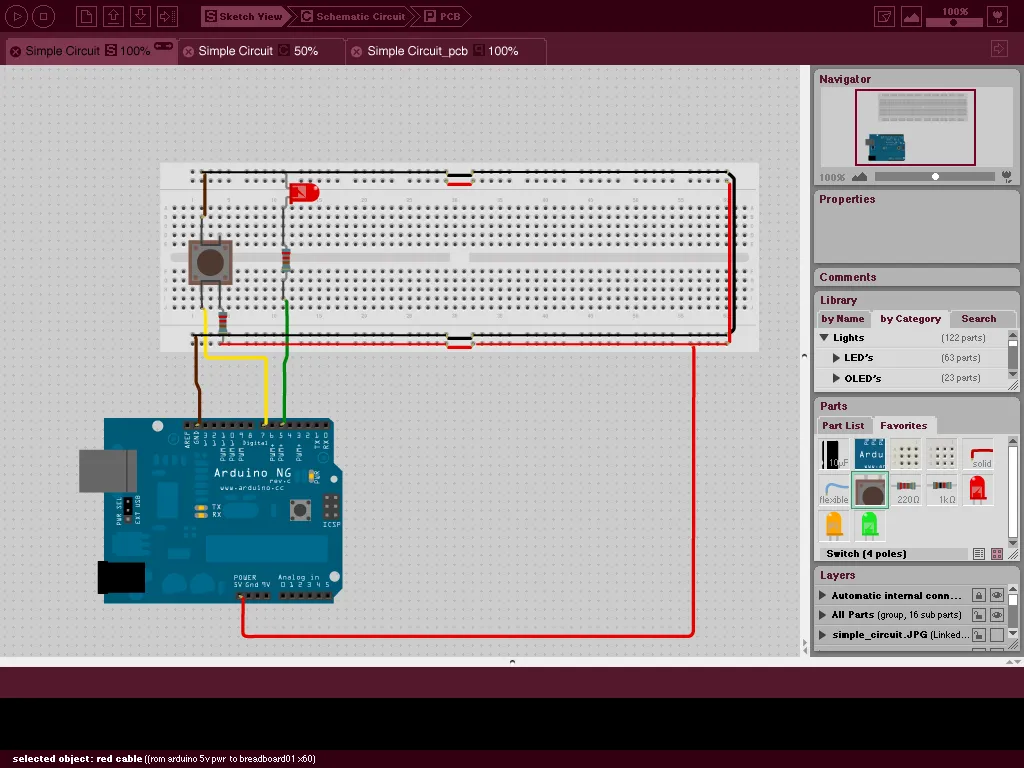Click the Navigator zoom-out mountain icon
The height and width of the screenshot is (768, 1024).
[x=859, y=177]
